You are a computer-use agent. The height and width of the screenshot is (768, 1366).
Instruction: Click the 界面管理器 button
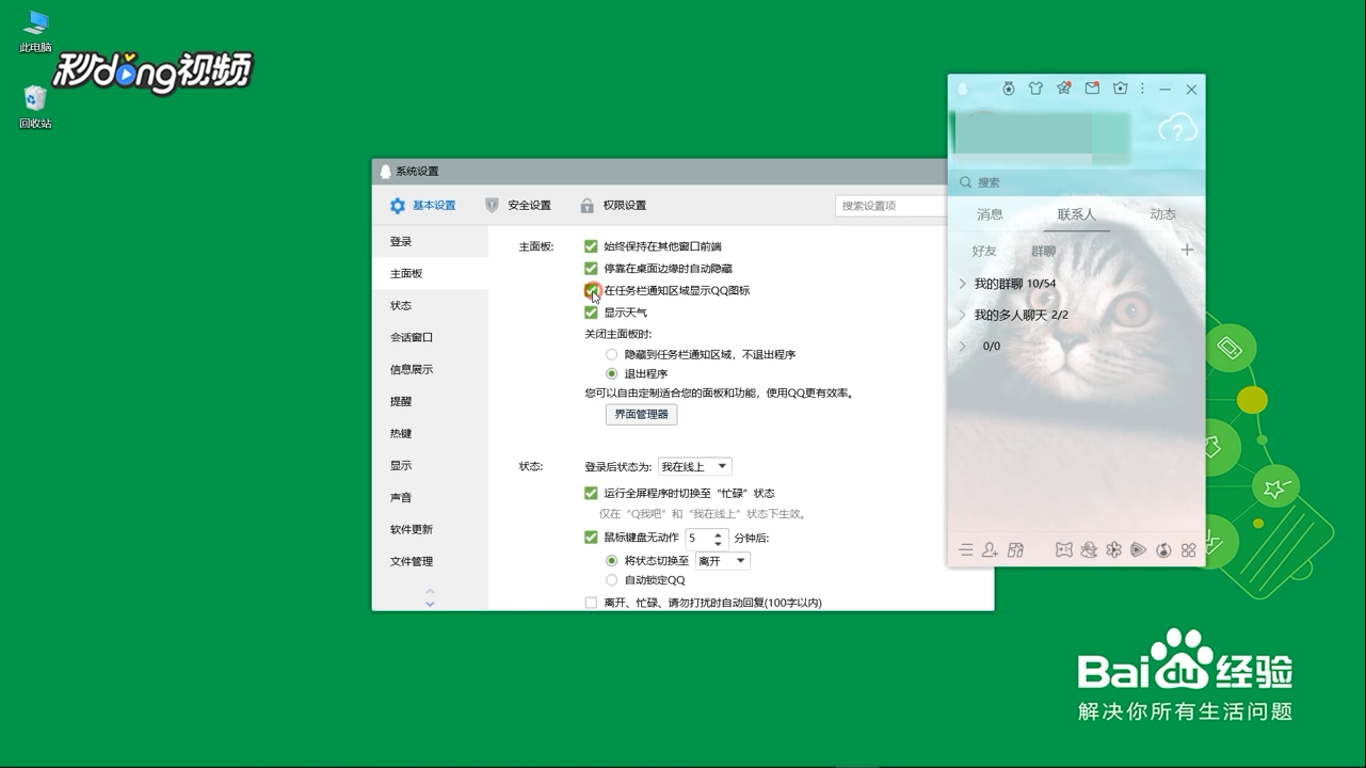[x=640, y=414]
